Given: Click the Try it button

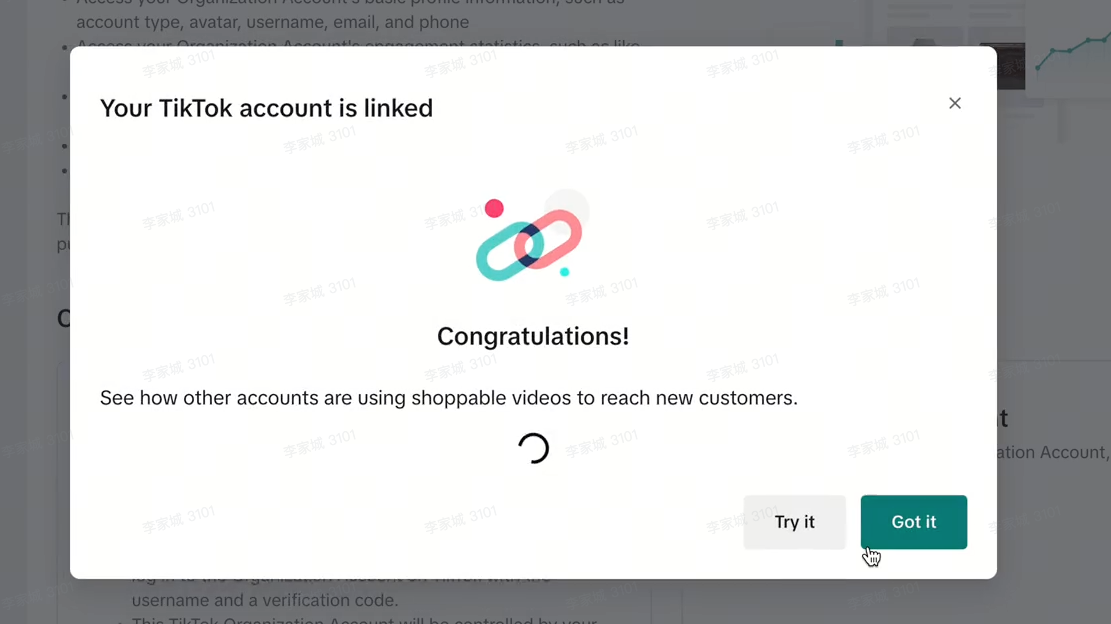Looking at the screenshot, I should tap(794, 522).
